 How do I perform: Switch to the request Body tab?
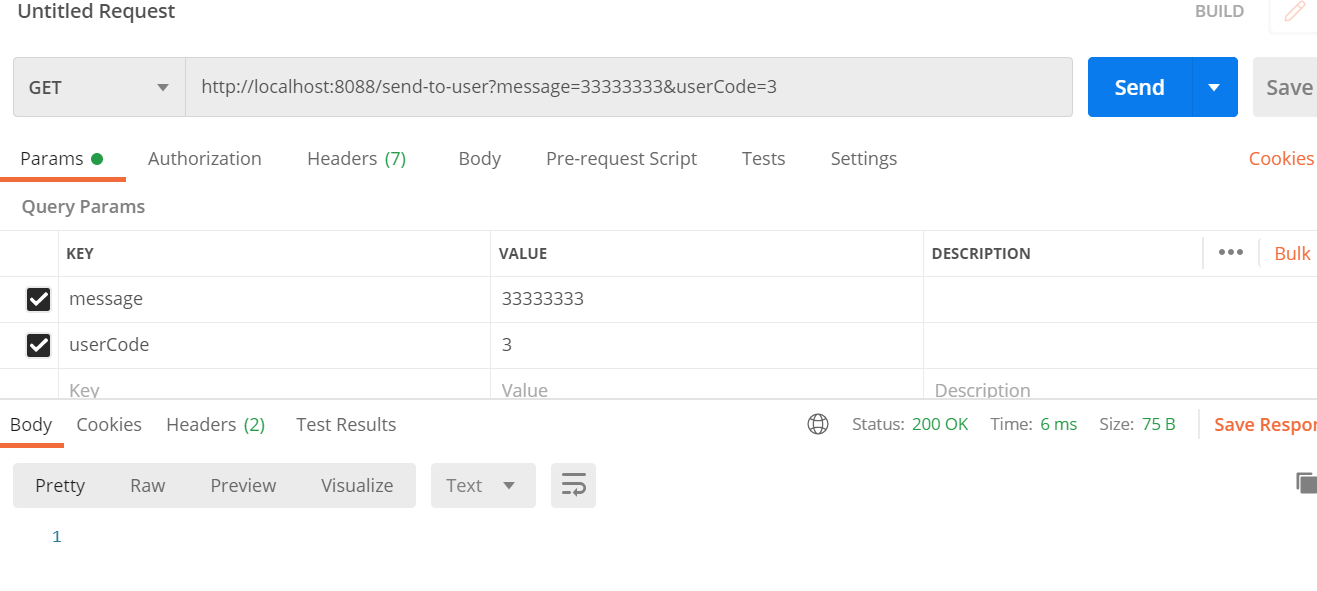480,158
